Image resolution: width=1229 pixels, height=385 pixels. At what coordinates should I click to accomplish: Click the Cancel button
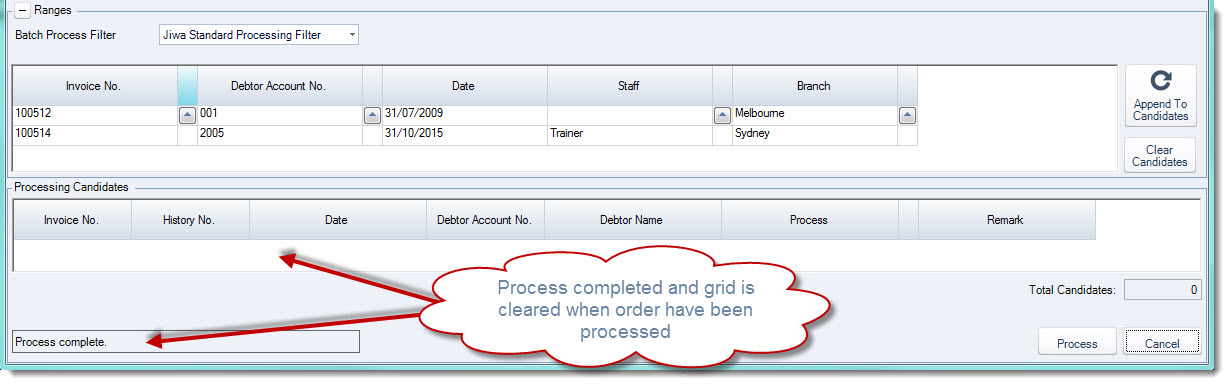point(1162,343)
